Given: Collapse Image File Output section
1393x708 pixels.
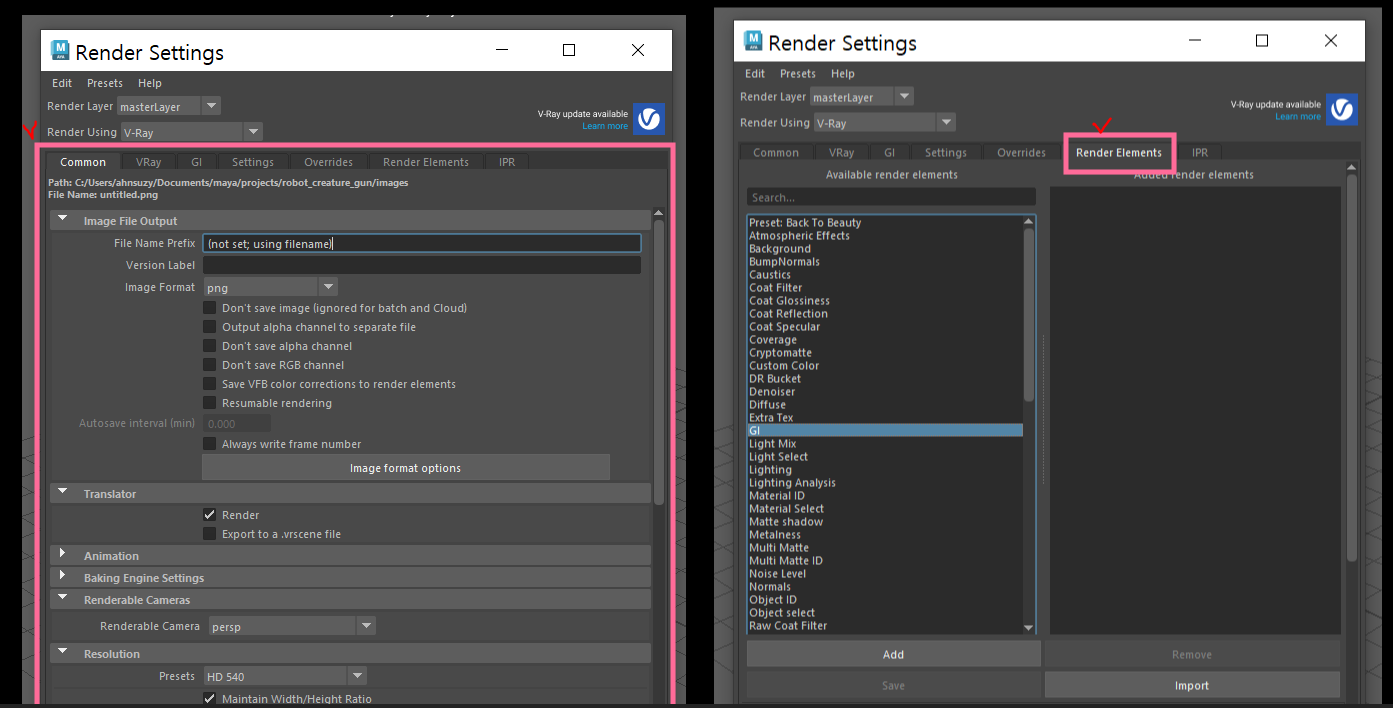Looking at the screenshot, I should 63,220.
